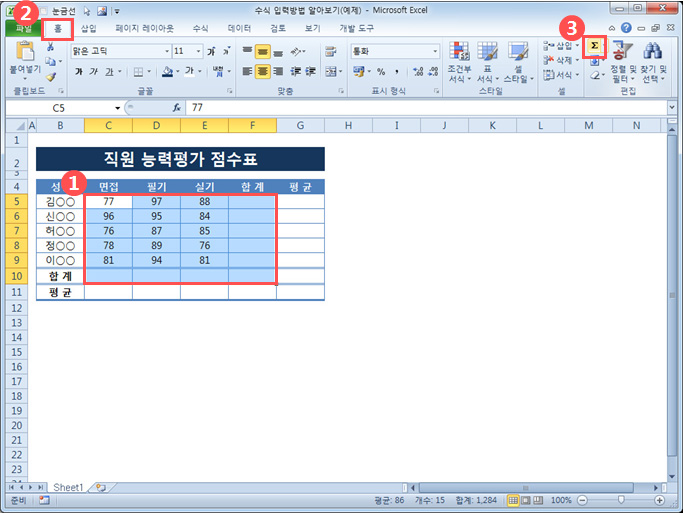Apply the comma style number format
683x513 pixels.
click(x=396, y=72)
